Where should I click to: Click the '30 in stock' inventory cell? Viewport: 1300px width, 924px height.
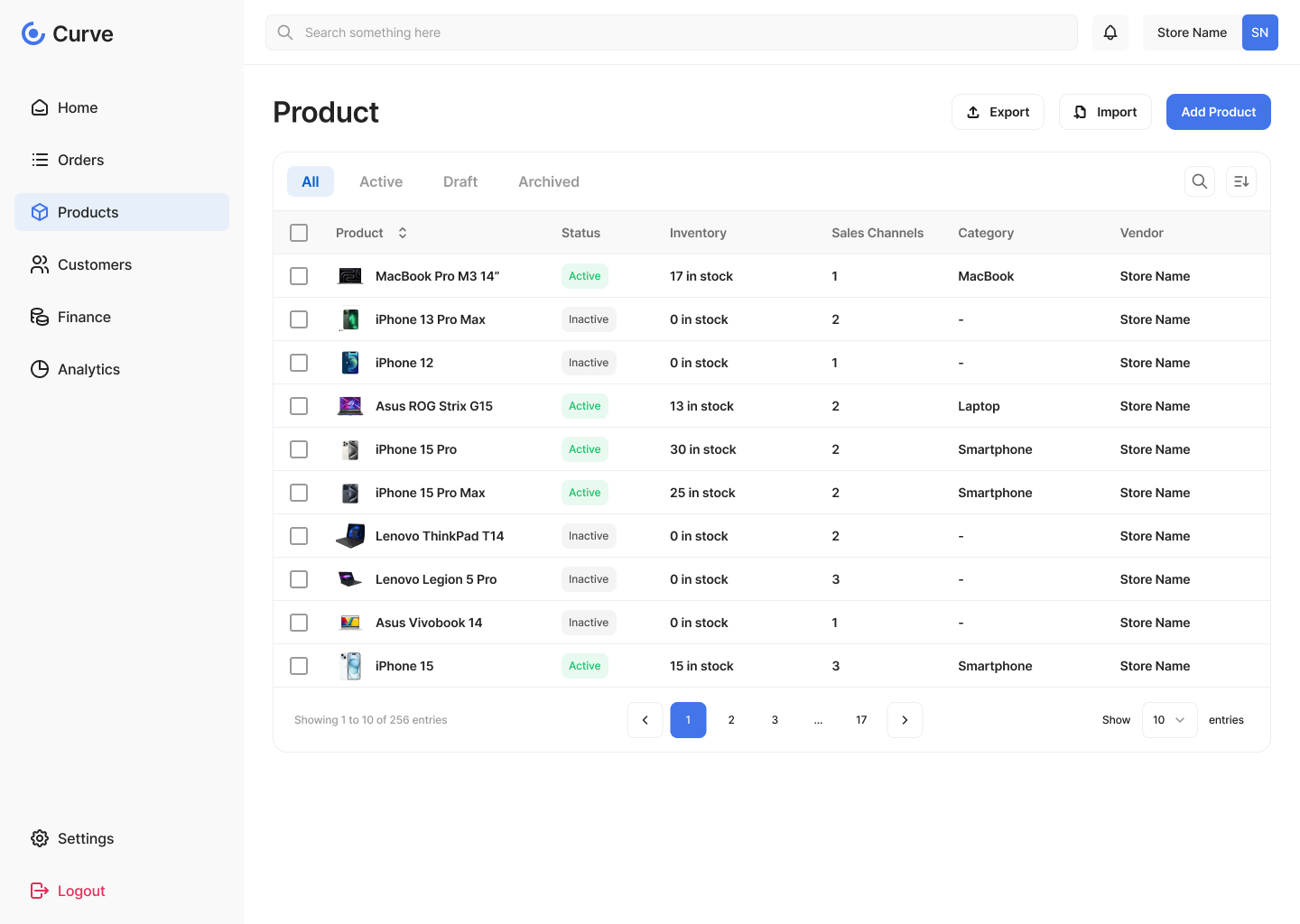point(703,449)
